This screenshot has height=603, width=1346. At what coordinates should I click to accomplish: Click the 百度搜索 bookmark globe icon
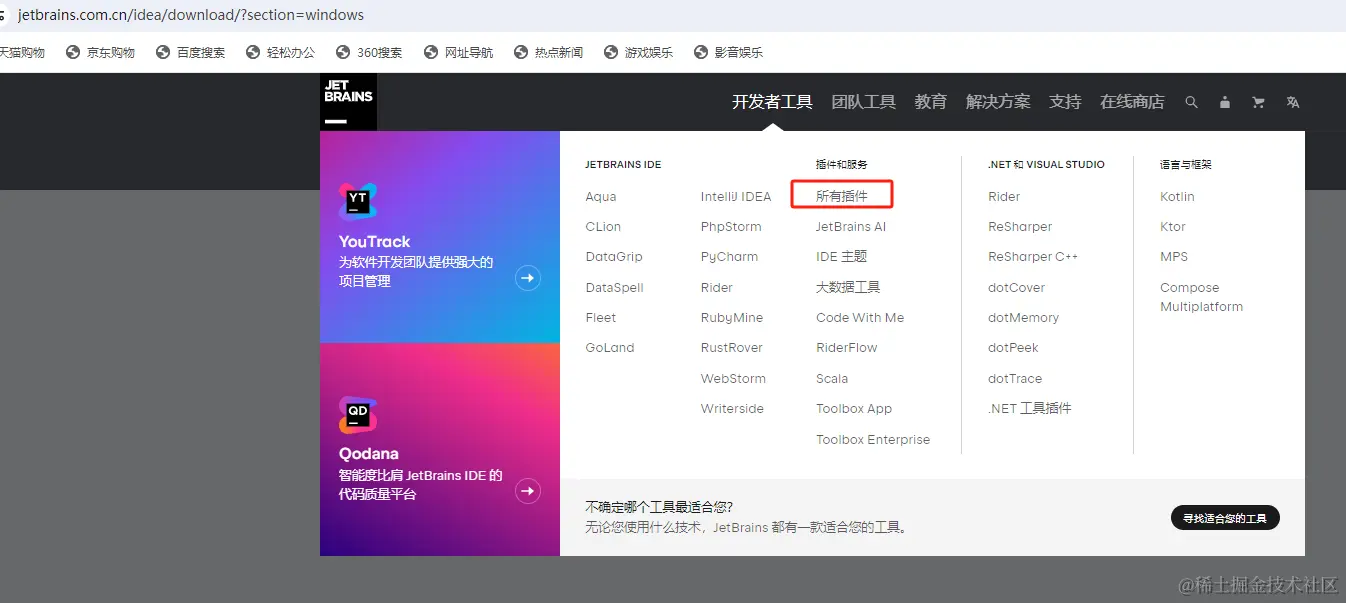163,52
